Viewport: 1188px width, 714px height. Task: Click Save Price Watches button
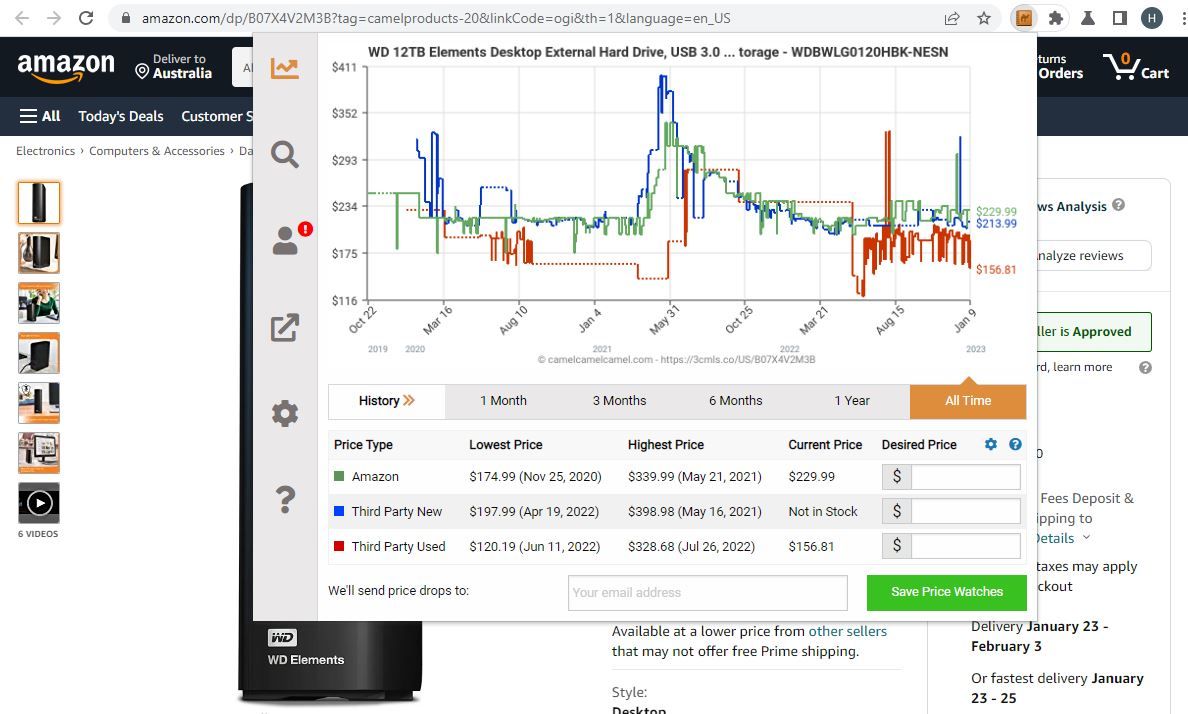pos(946,592)
